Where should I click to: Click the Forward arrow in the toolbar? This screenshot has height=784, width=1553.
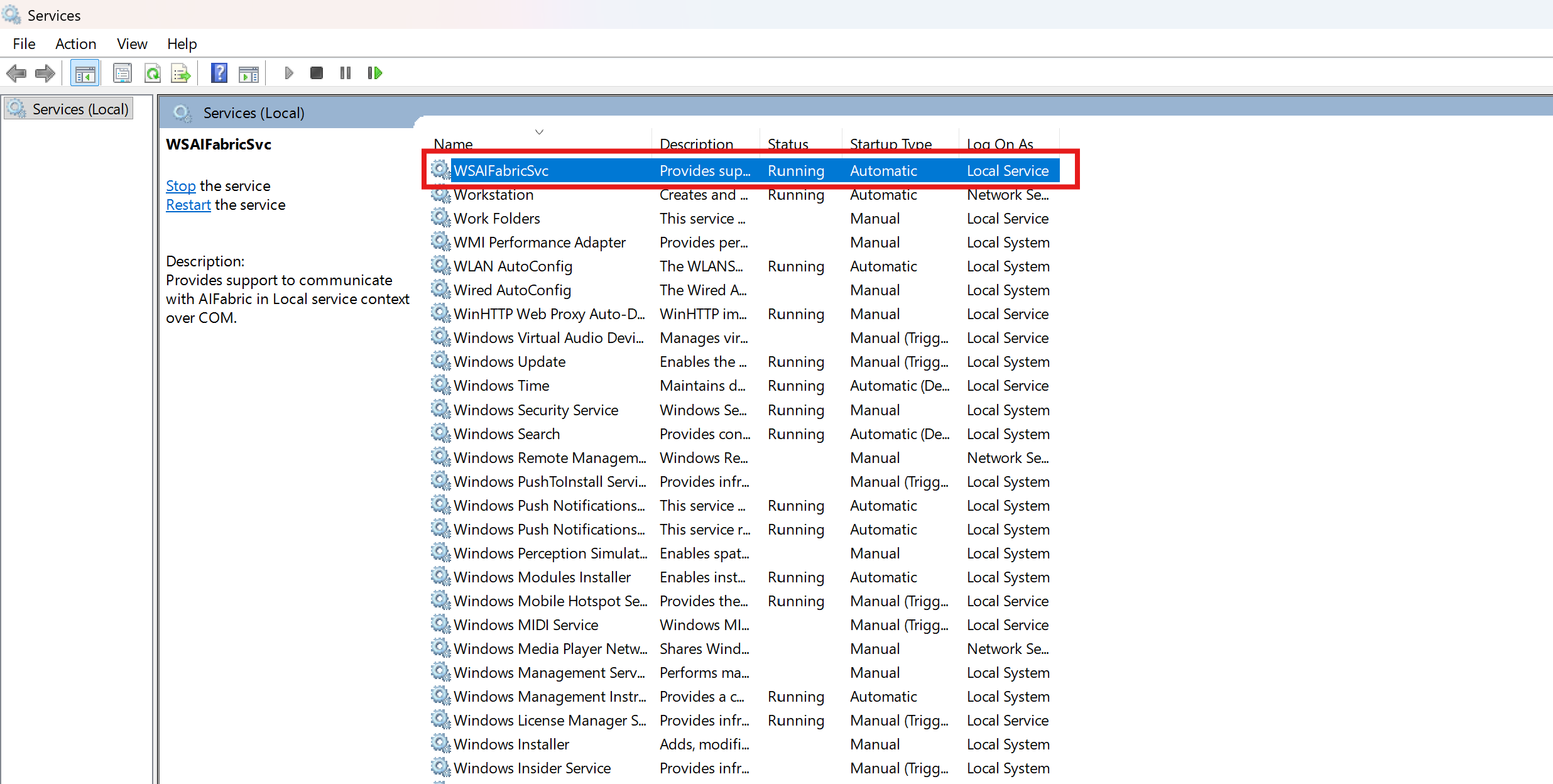45,73
